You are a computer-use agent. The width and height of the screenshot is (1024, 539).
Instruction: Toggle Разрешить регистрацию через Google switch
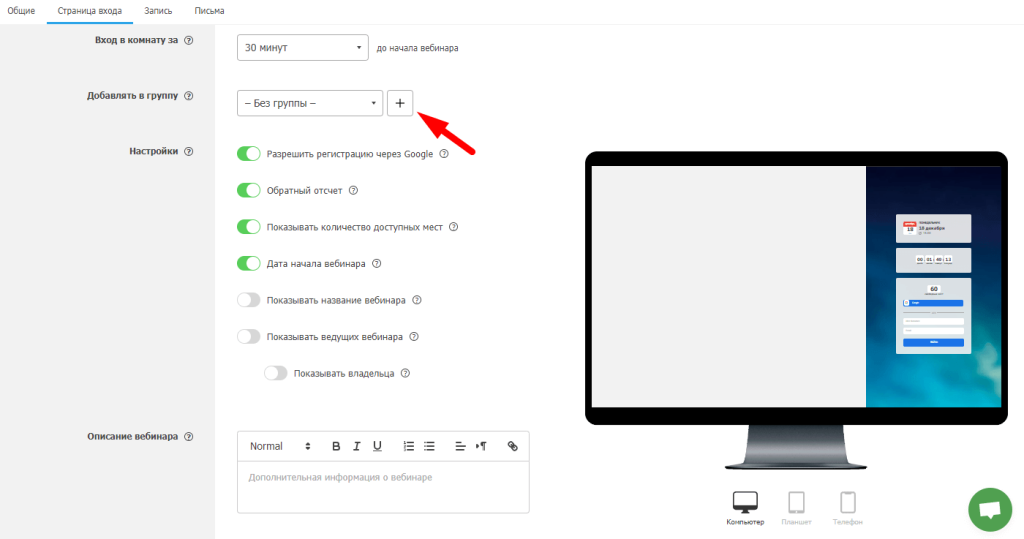tap(248, 154)
